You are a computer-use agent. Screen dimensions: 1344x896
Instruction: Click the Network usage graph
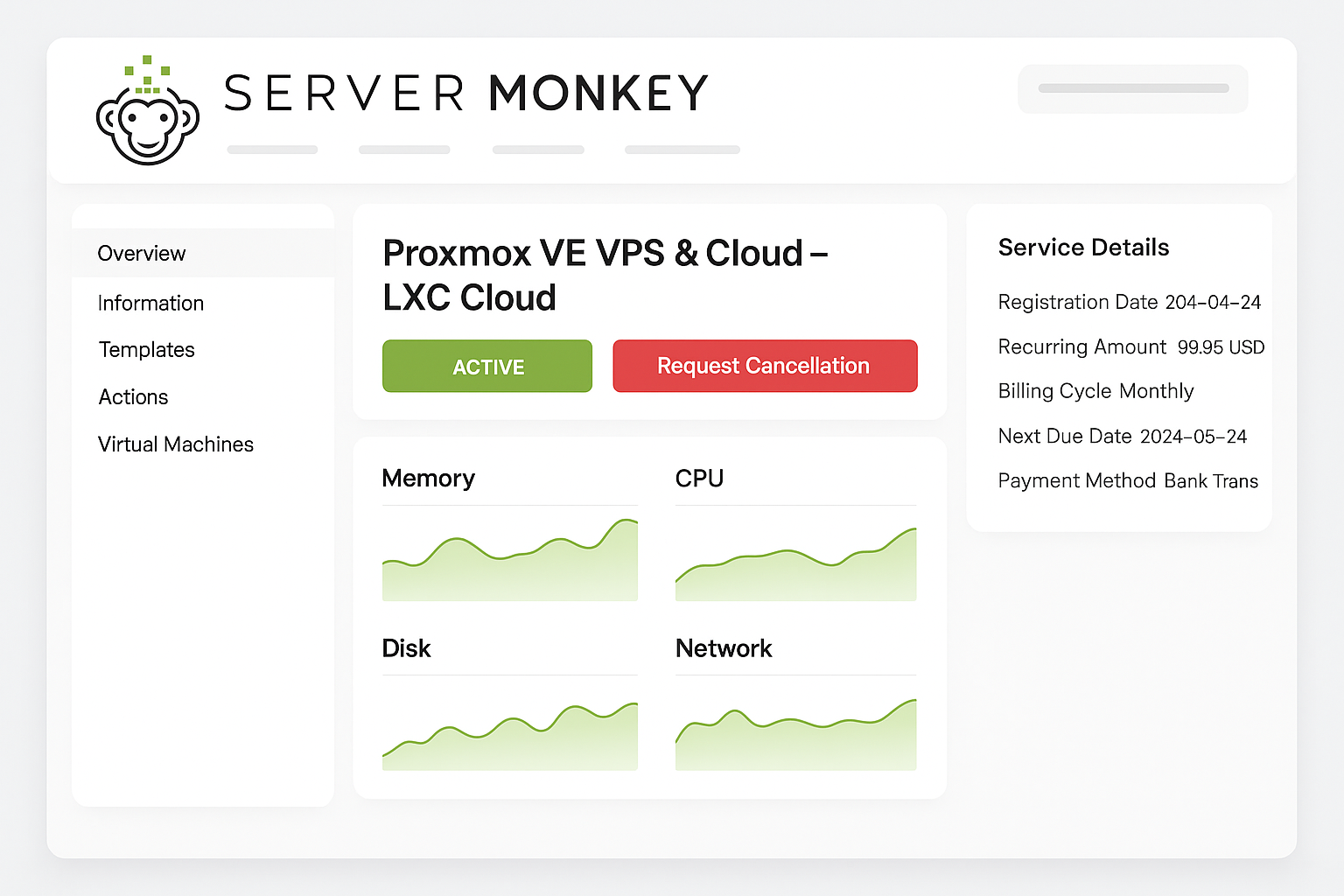pyautogui.click(x=795, y=734)
